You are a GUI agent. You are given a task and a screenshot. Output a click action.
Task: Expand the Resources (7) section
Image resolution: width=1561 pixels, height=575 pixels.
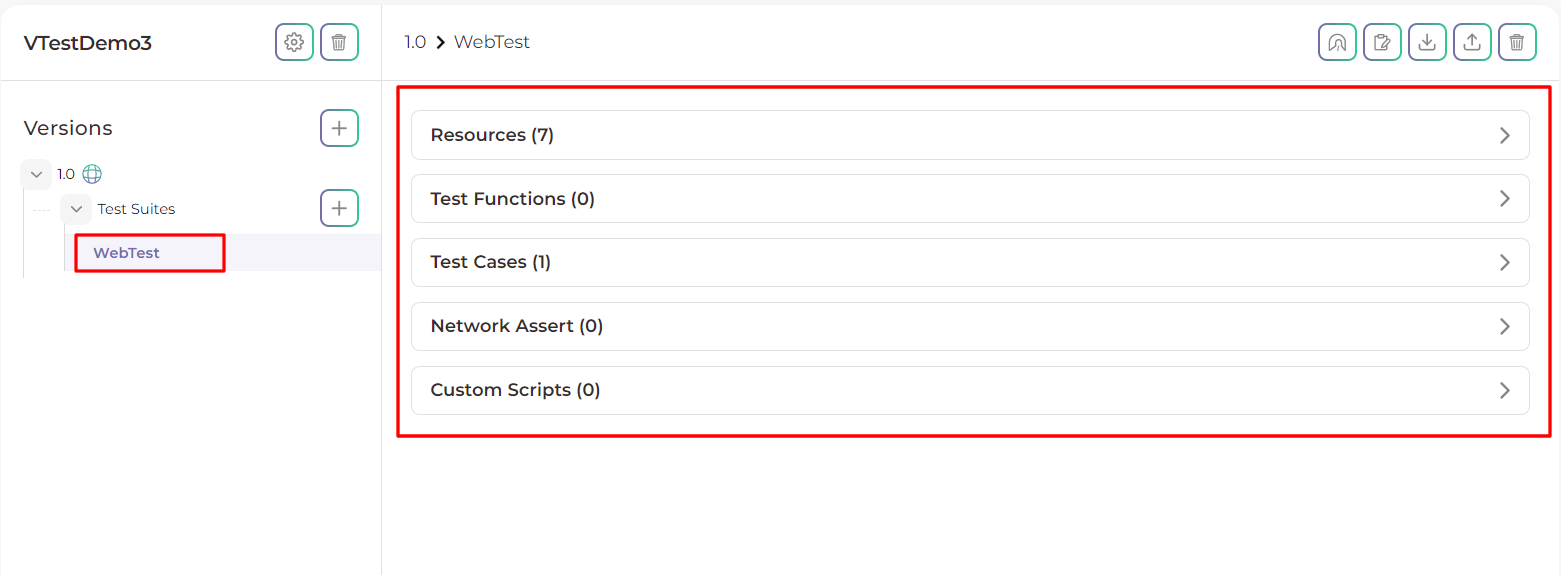click(970, 135)
